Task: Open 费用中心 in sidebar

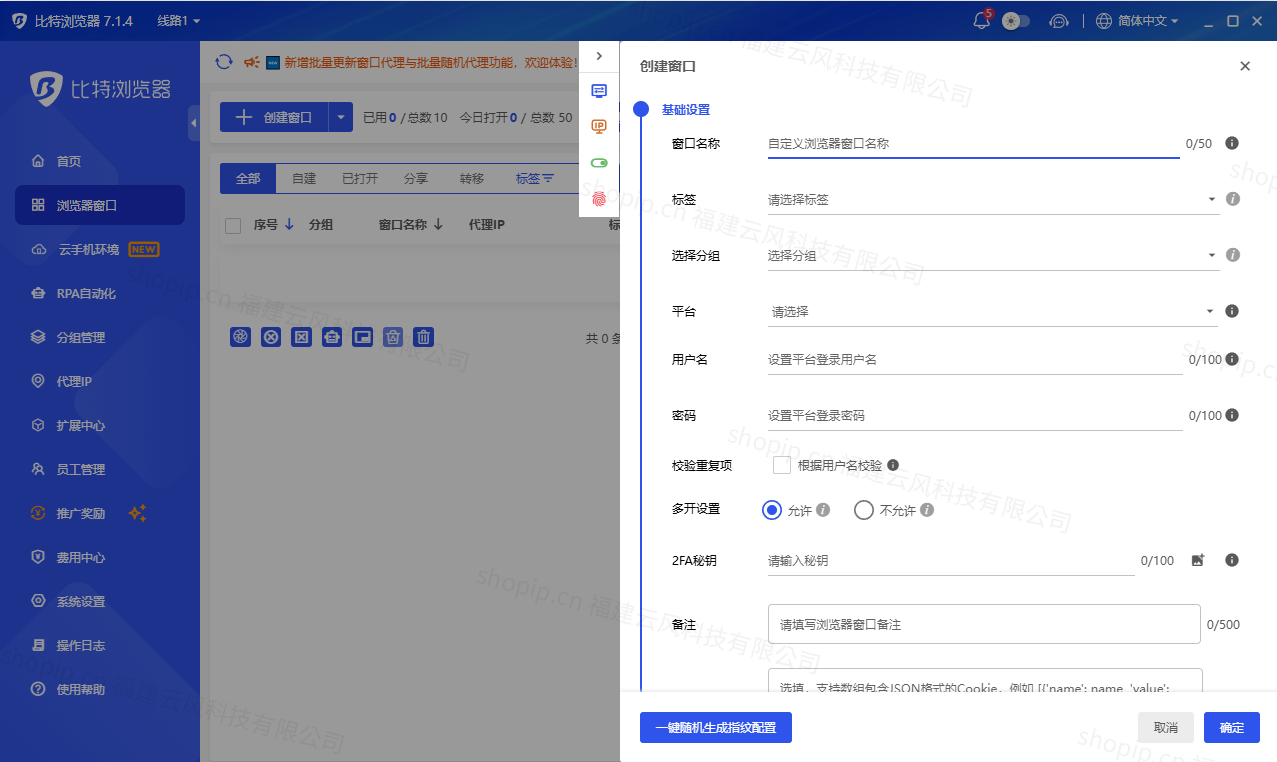Action: point(100,557)
